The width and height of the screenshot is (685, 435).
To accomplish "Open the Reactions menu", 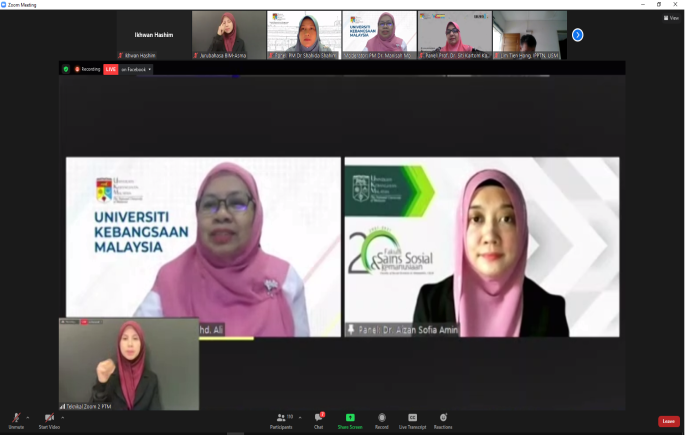I will click(443, 419).
